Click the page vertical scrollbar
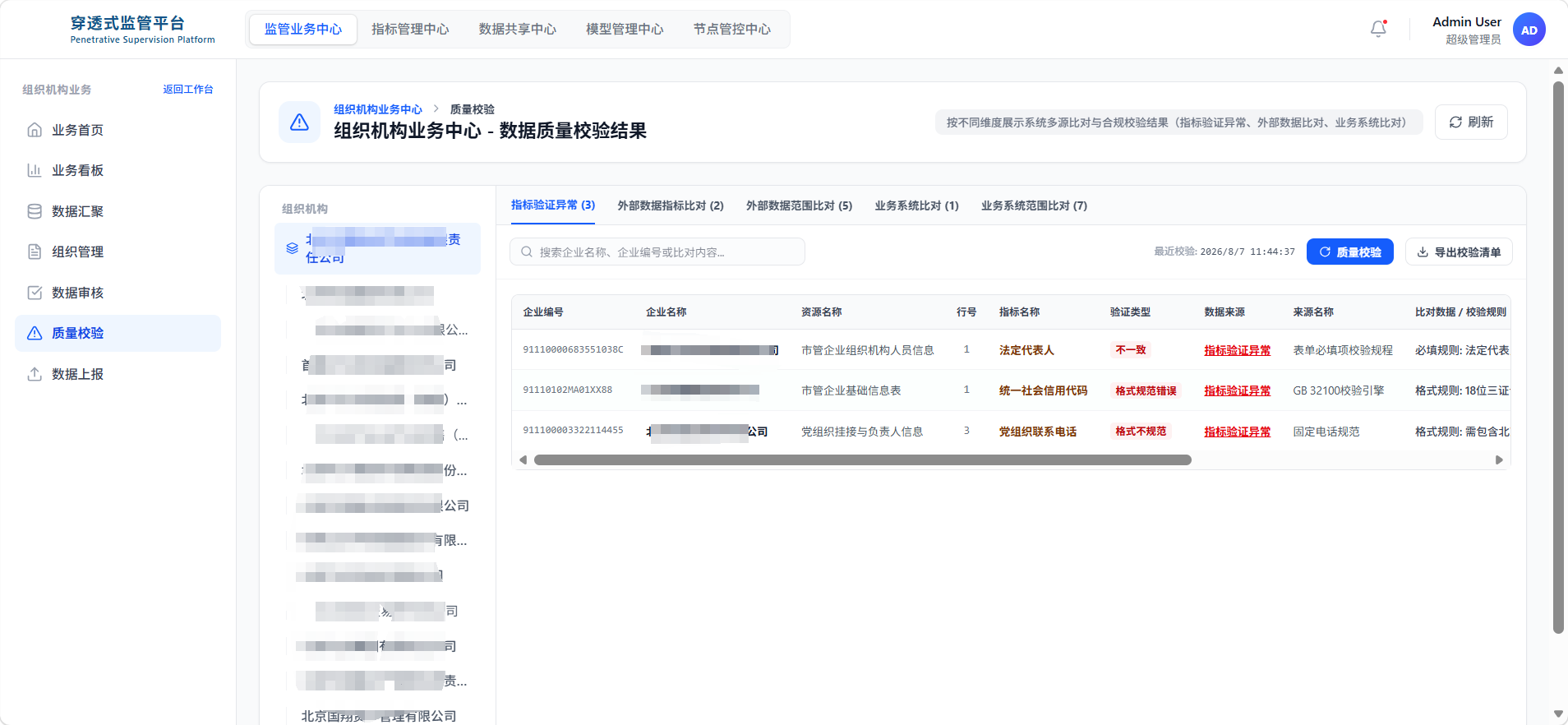1568x725 pixels. 1558,358
